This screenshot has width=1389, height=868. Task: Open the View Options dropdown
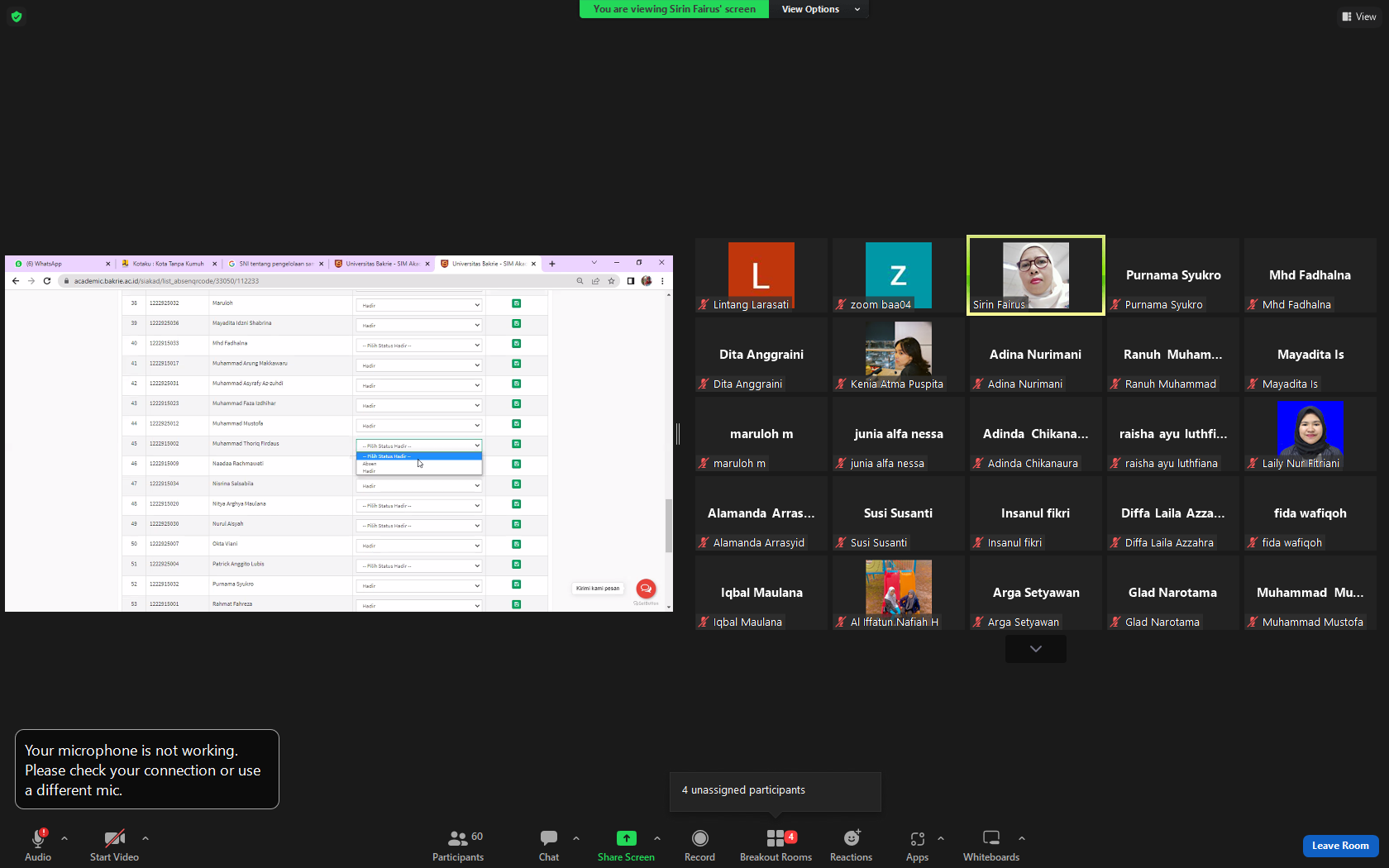[x=819, y=9]
